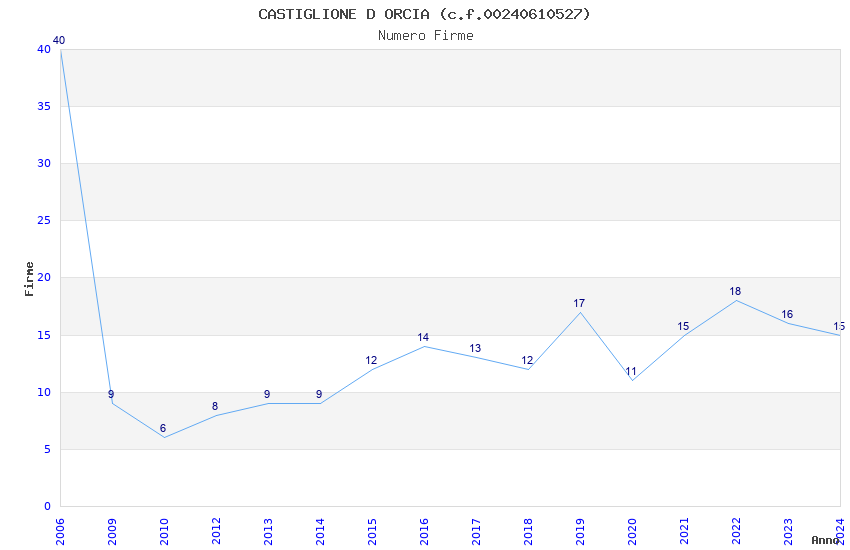The image size is (850, 550).
Task: Select the data label 11 for 2020
Action: tap(631, 371)
